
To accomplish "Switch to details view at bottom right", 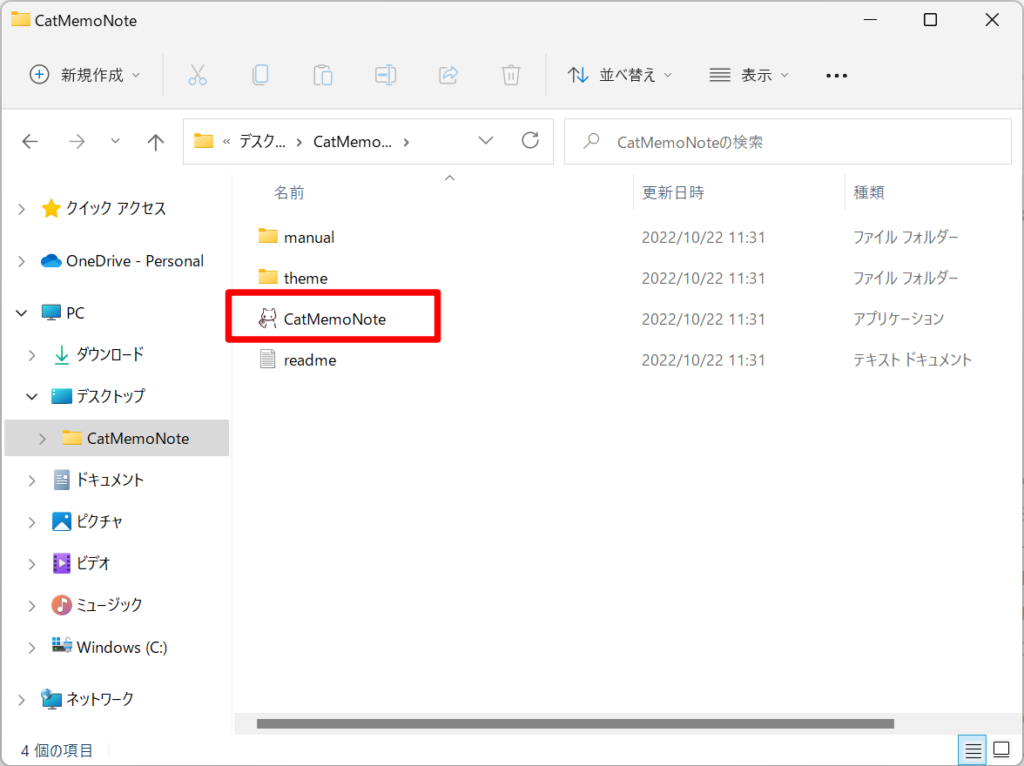I will pyautogui.click(x=971, y=749).
